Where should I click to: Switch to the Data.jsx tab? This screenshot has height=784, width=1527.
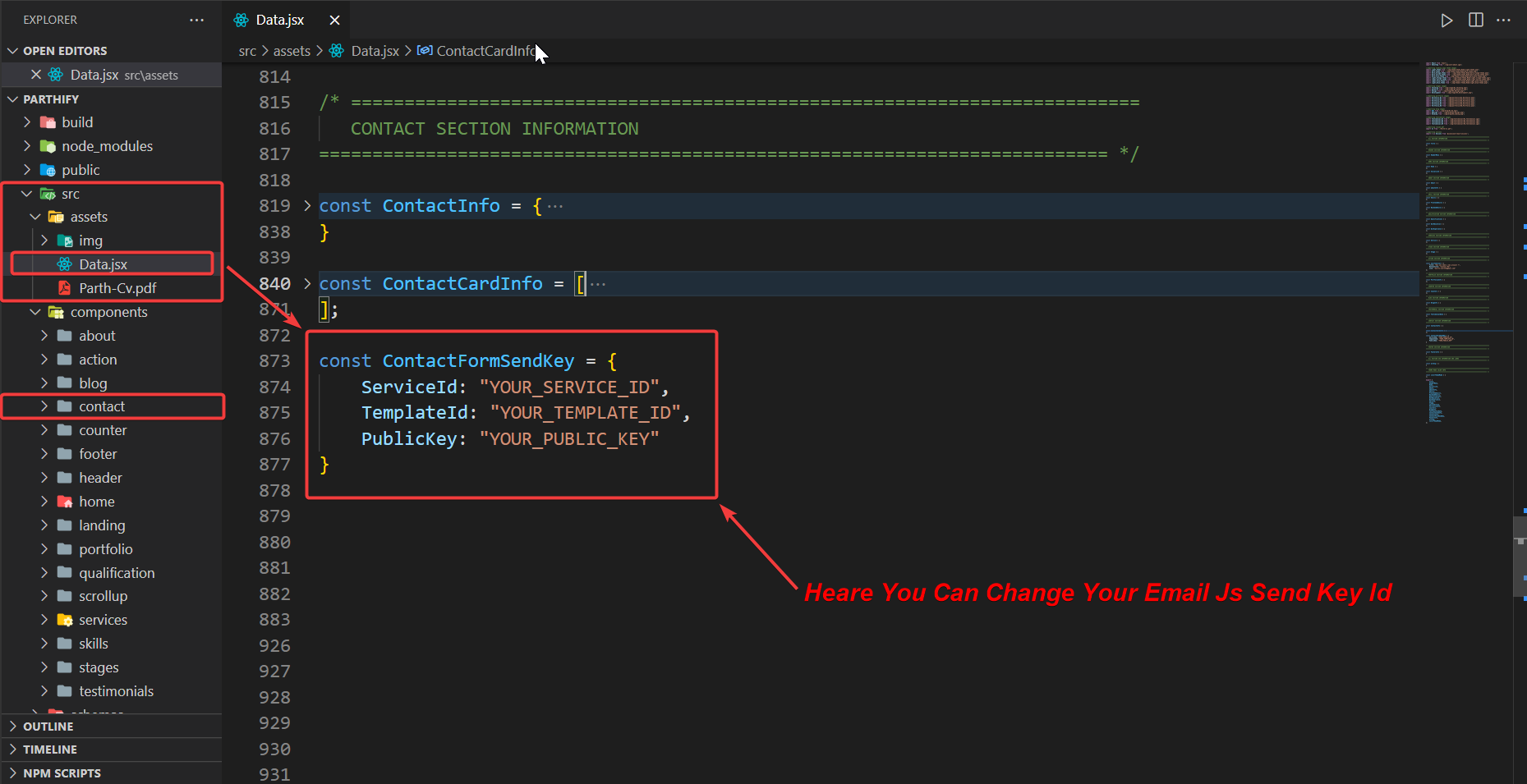pos(279,21)
